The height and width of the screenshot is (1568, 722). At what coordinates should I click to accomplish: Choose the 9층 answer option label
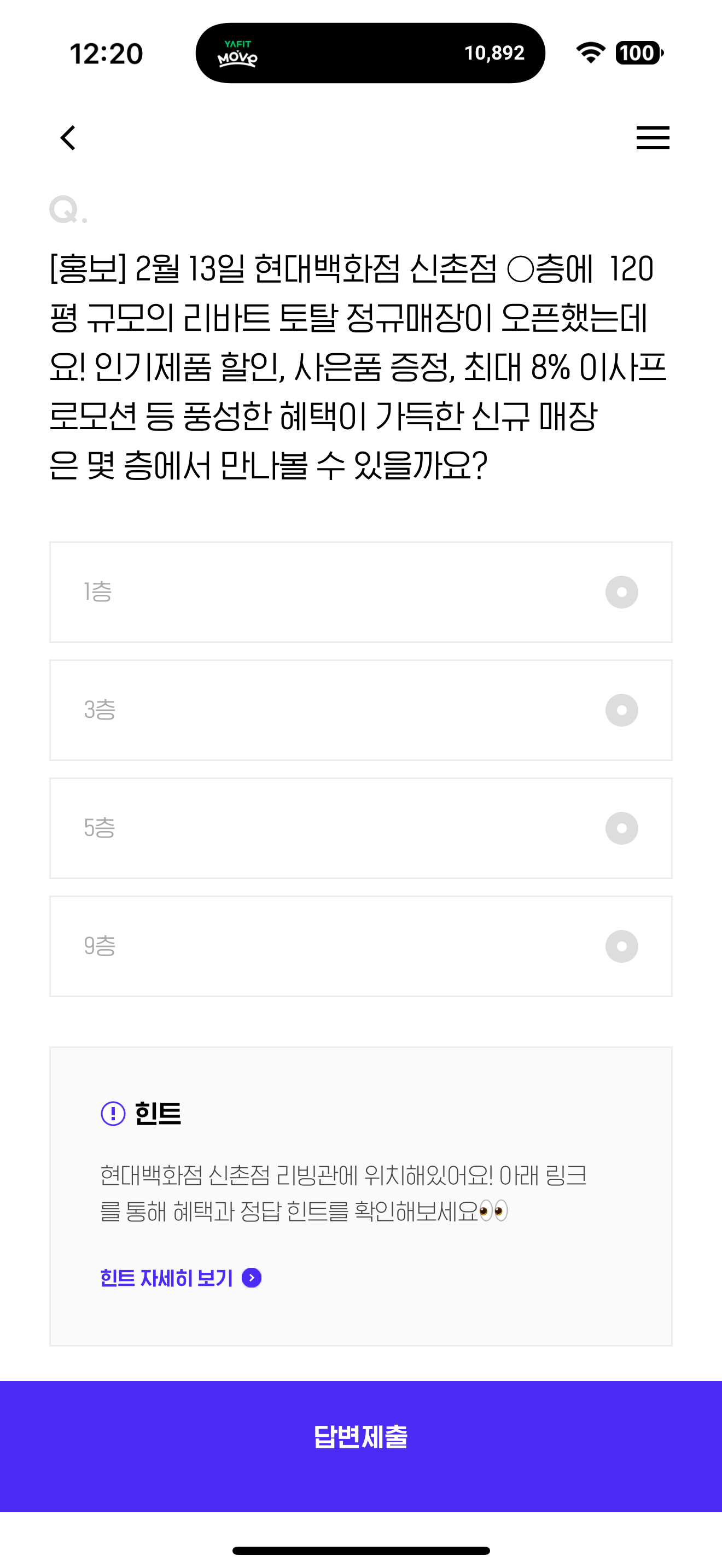tap(100, 946)
